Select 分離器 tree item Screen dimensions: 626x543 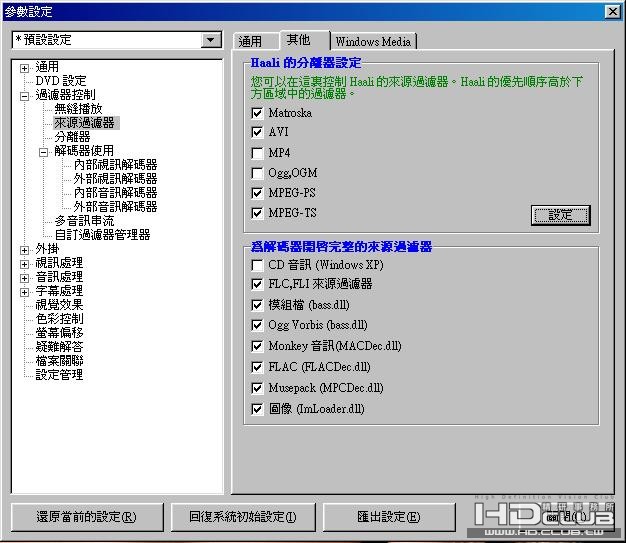click(x=72, y=137)
